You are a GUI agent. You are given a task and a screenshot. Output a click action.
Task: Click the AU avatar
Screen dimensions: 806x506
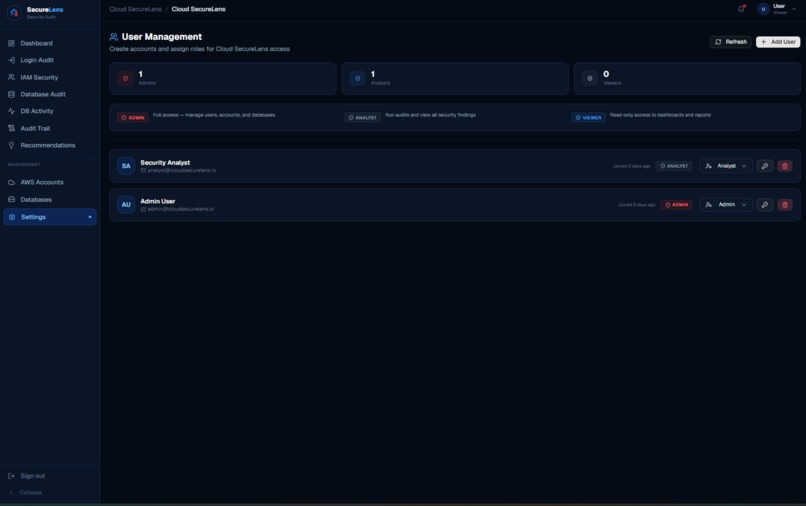click(126, 205)
